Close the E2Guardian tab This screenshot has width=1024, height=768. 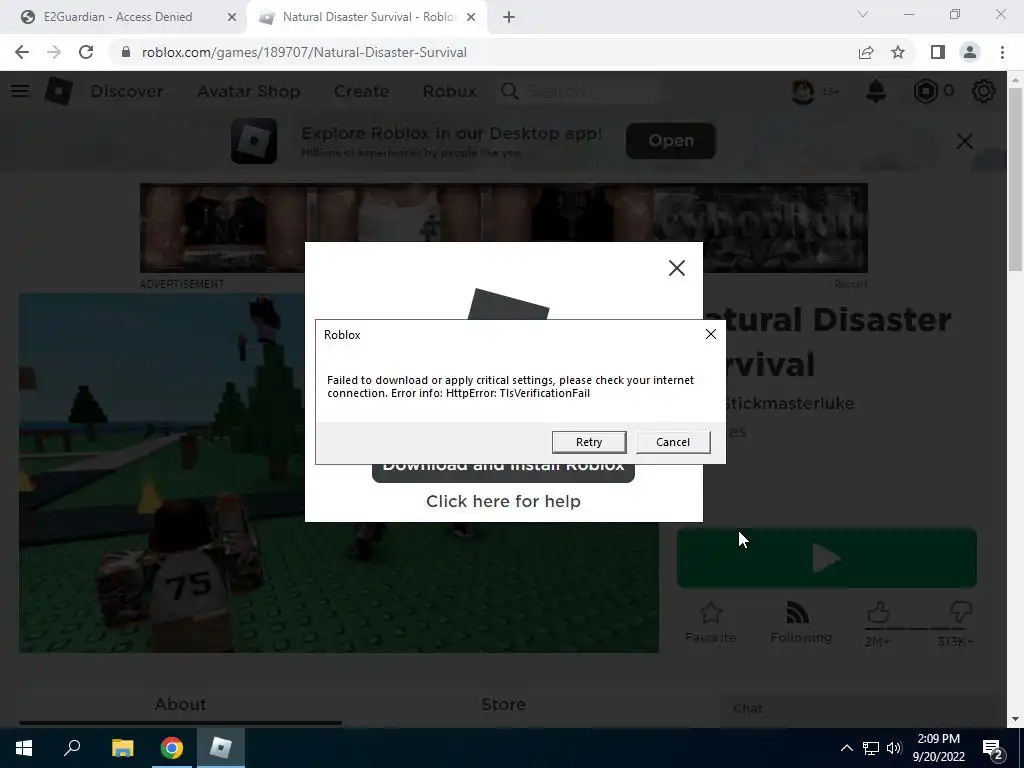point(232,17)
